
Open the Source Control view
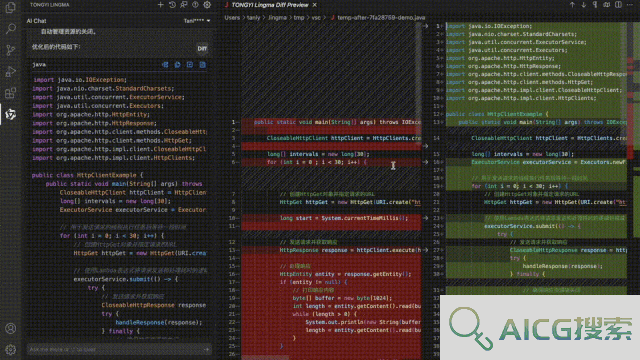coord(11,50)
